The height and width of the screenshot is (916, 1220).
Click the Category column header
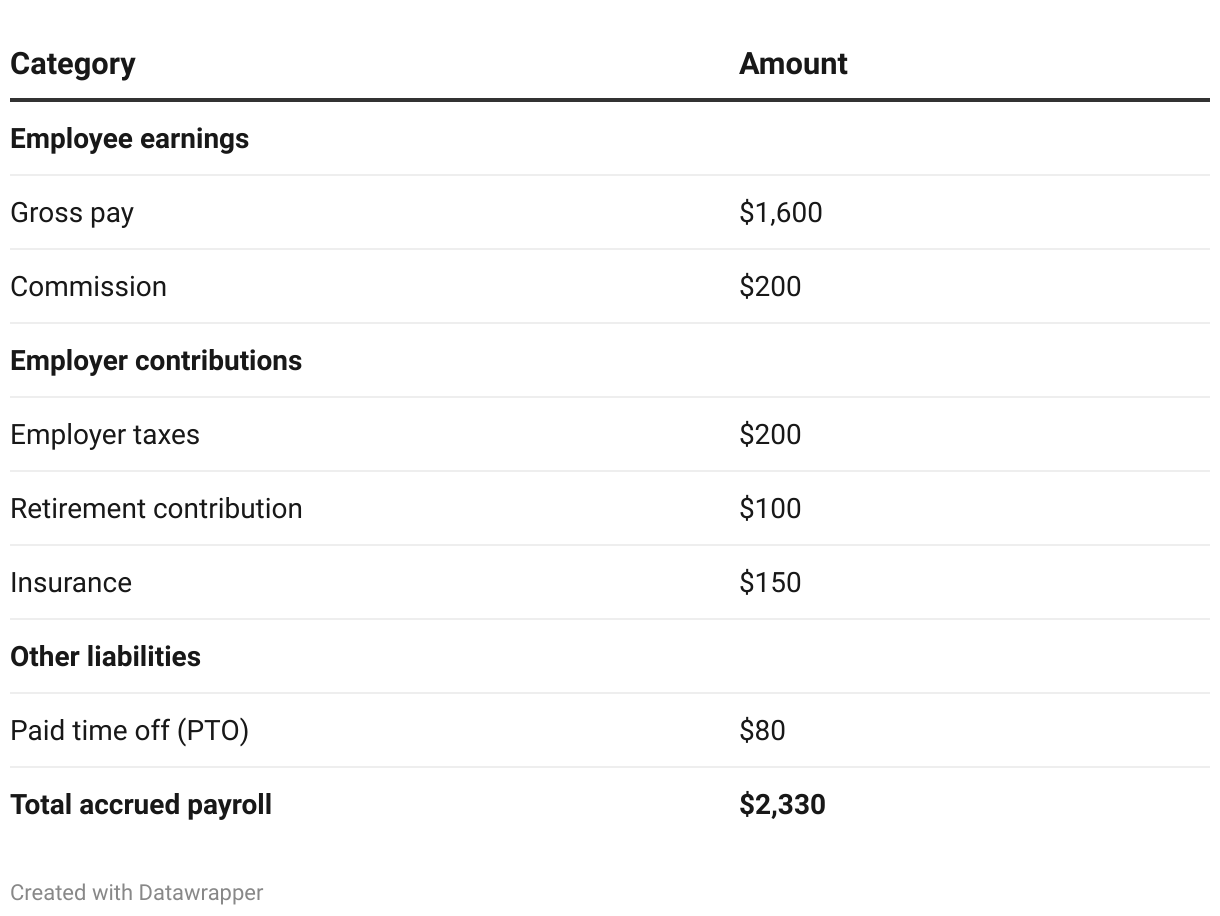pyautogui.click(x=73, y=64)
